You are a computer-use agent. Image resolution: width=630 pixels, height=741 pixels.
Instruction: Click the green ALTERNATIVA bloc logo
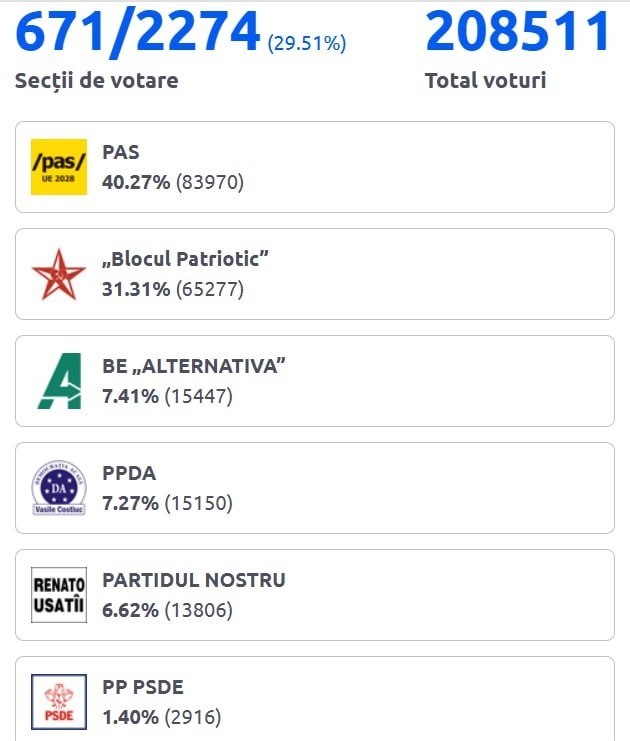(x=59, y=381)
